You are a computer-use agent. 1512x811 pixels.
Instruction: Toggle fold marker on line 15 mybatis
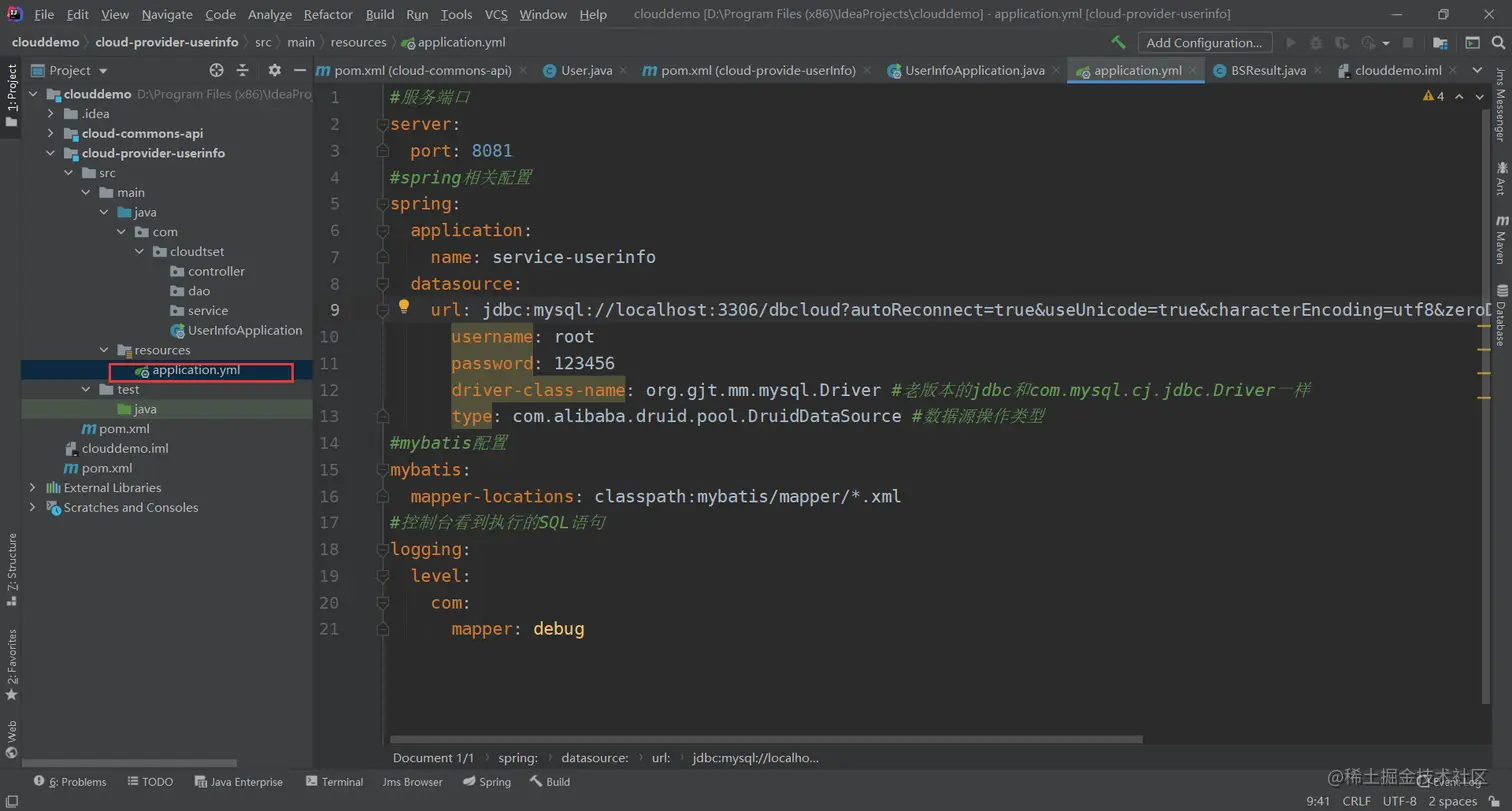tap(381, 469)
